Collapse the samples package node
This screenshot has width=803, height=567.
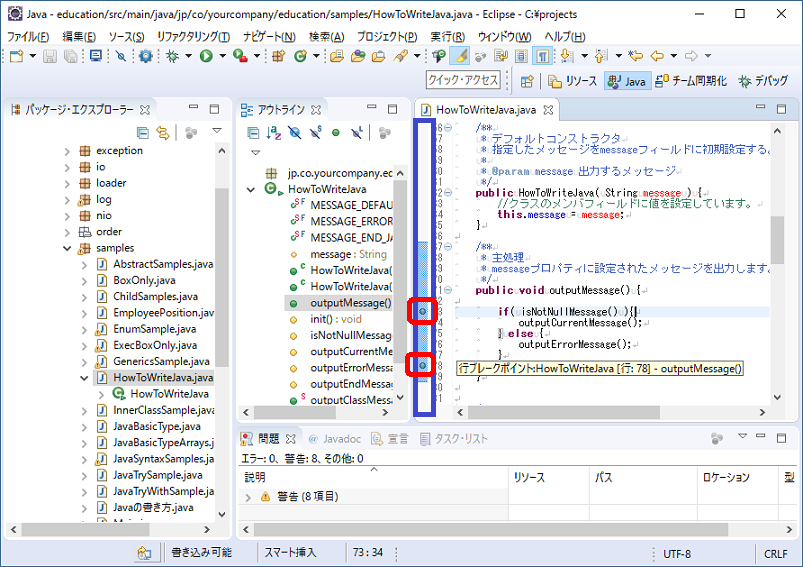(67, 248)
